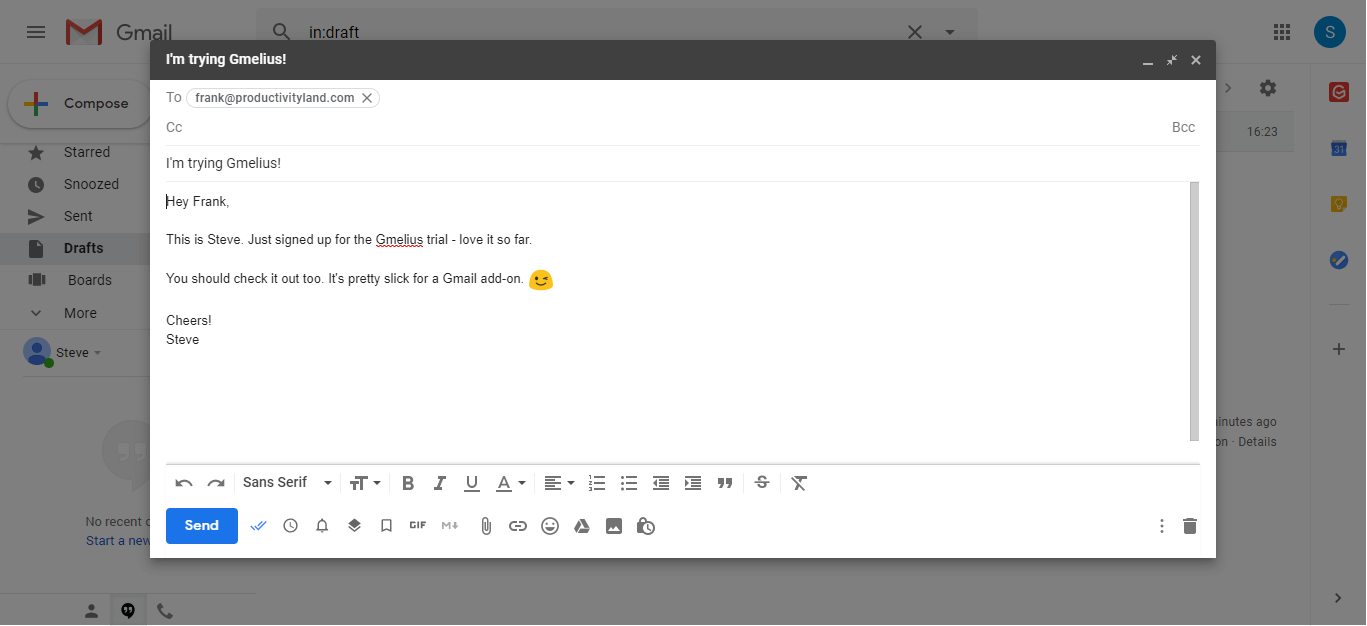Open Gmelius Boards in sidebar
Screen dimensions: 1367x626
[x=90, y=280]
